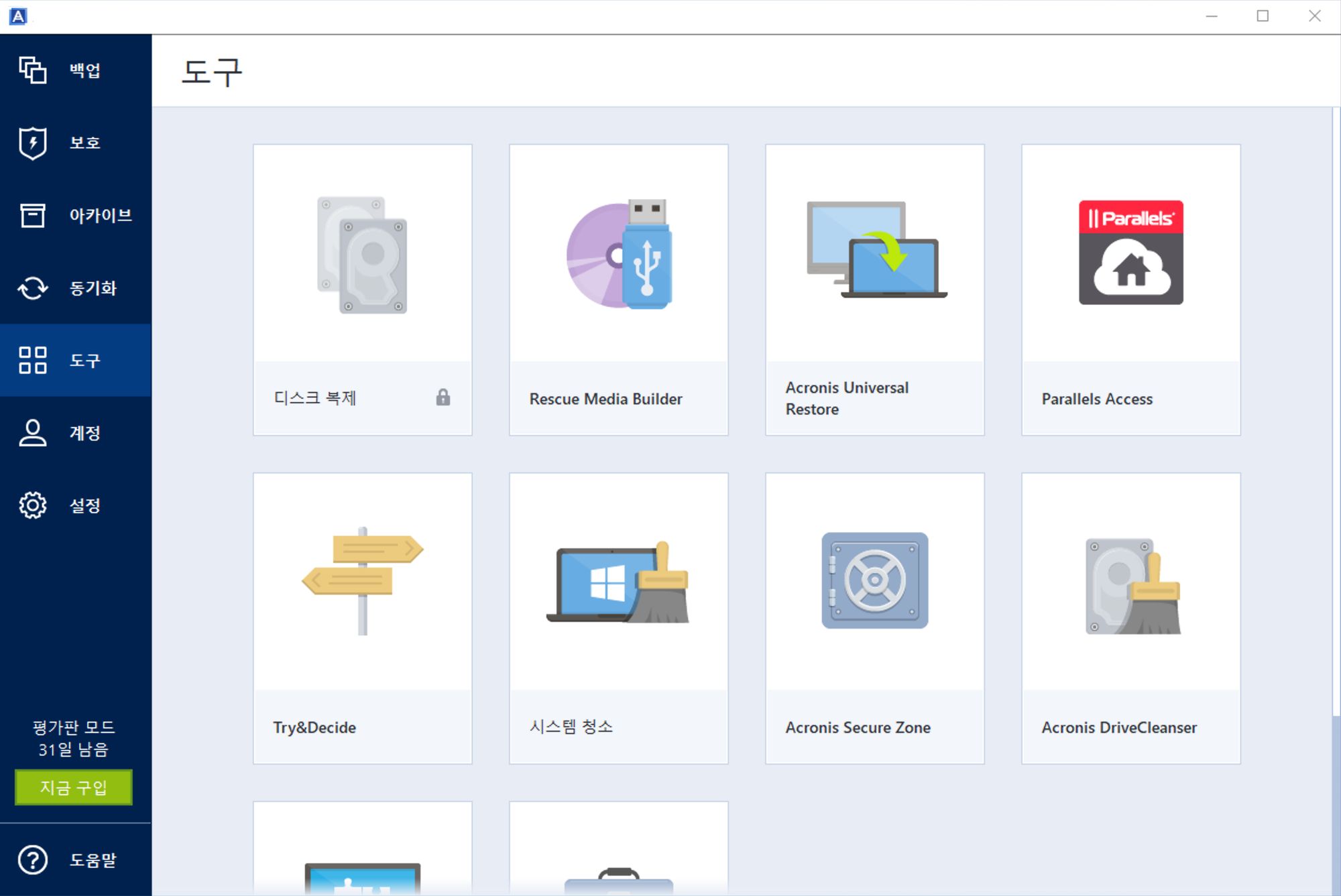Click the Protection (보호) shield icon
The height and width of the screenshot is (896, 1341).
32,143
